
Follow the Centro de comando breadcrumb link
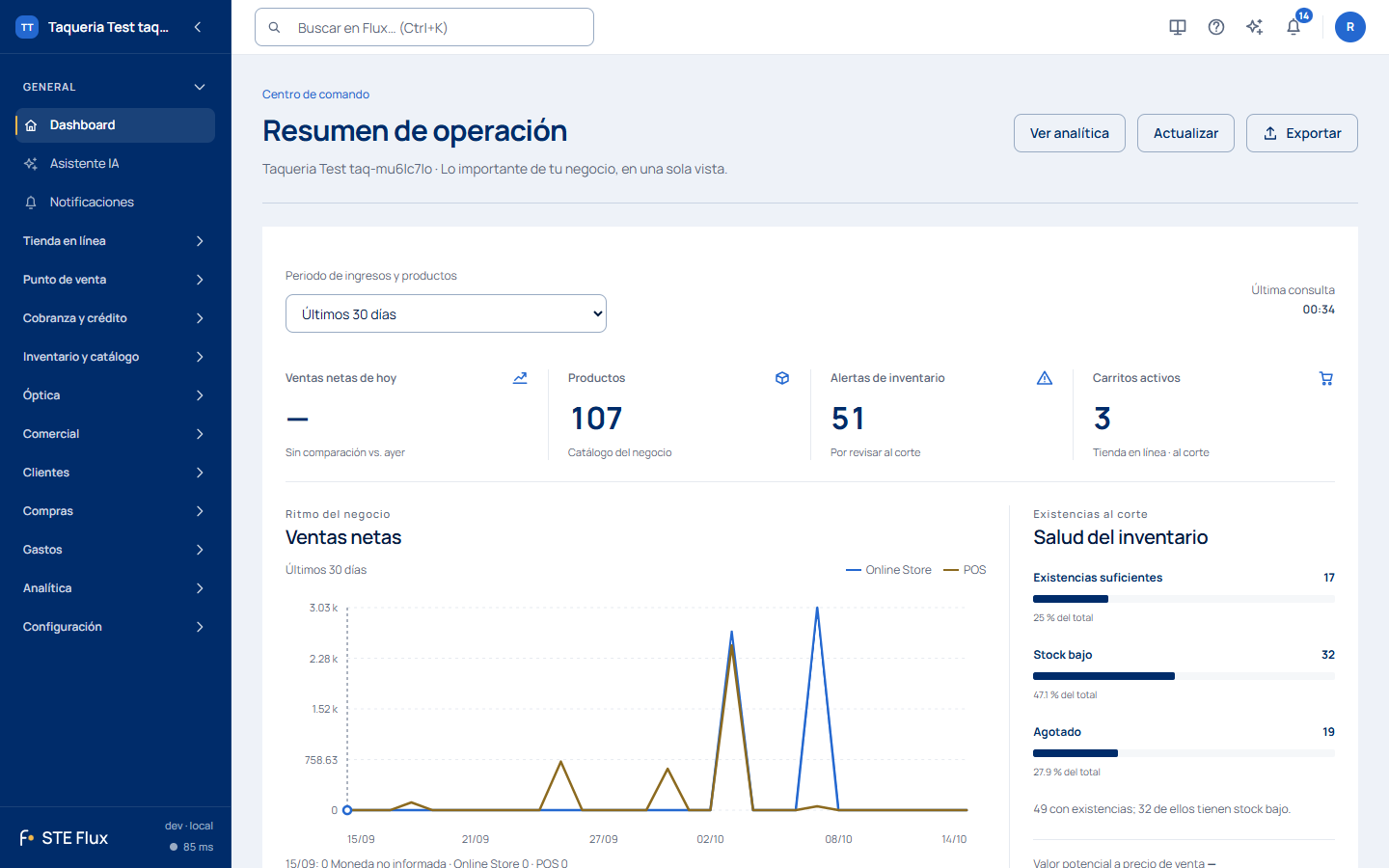coord(315,95)
